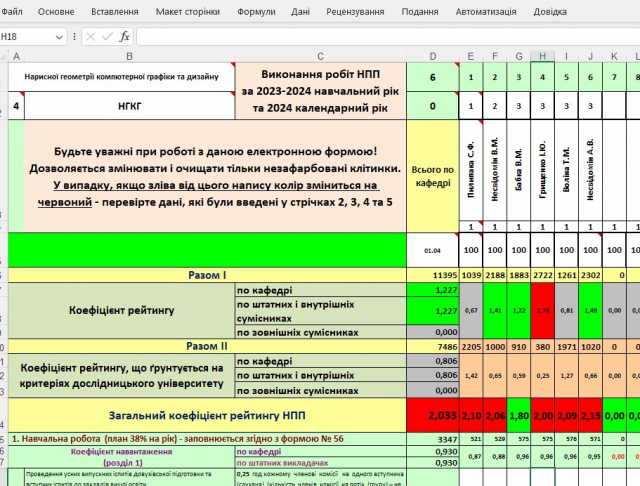Select column D header
Image resolution: width=640 pixels, height=486 pixels.
click(433, 56)
